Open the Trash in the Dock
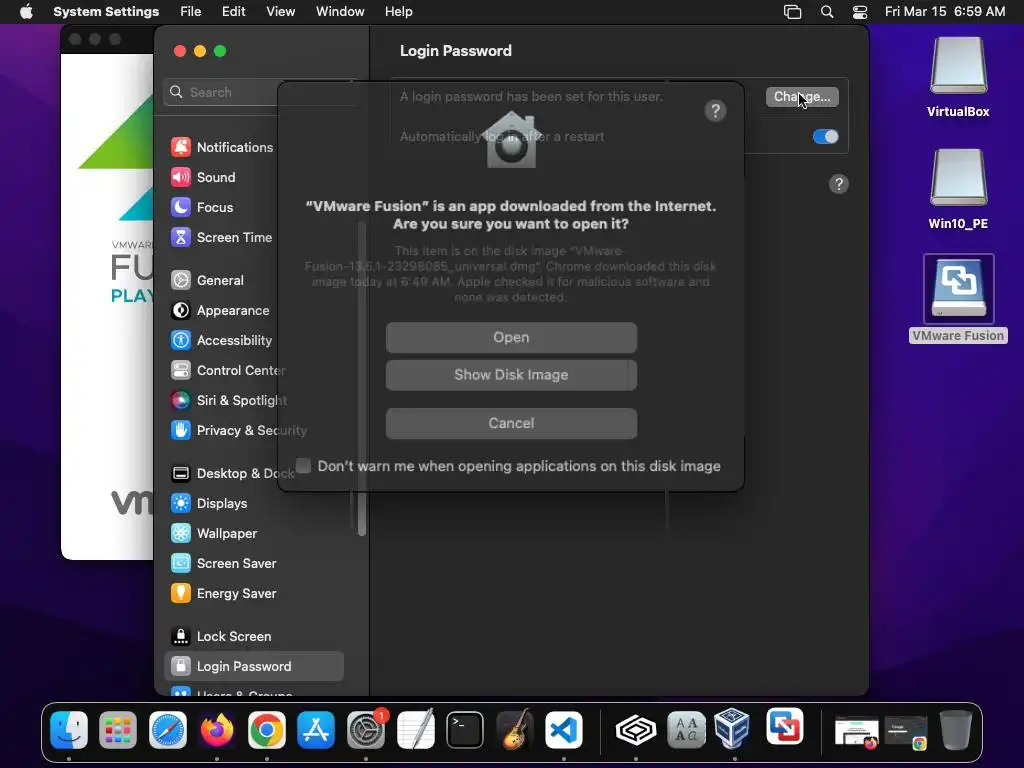Screen dimensions: 1024x768 click(955, 729)
